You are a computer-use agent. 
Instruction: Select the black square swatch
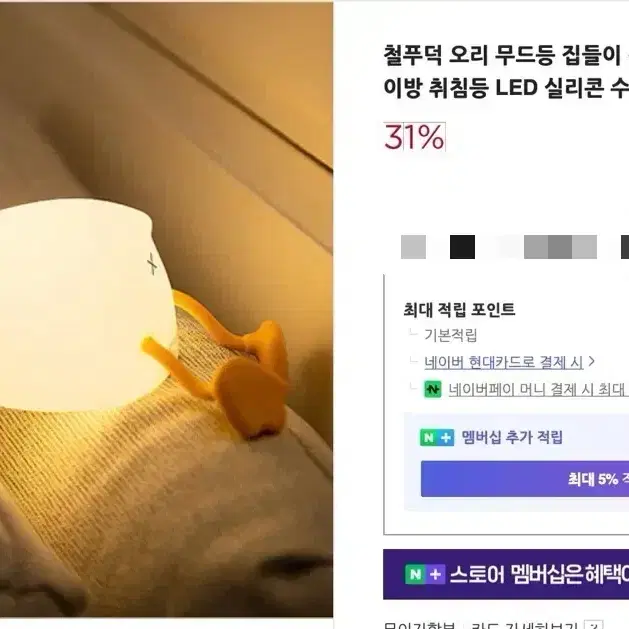click(x=462, y=247)
